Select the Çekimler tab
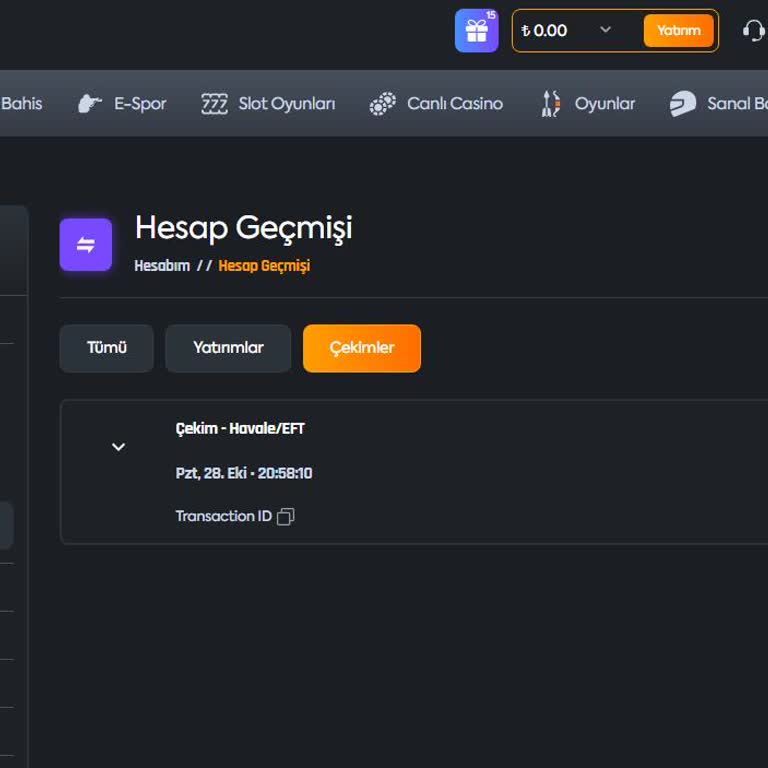The image size is (768, 768). 362,348
